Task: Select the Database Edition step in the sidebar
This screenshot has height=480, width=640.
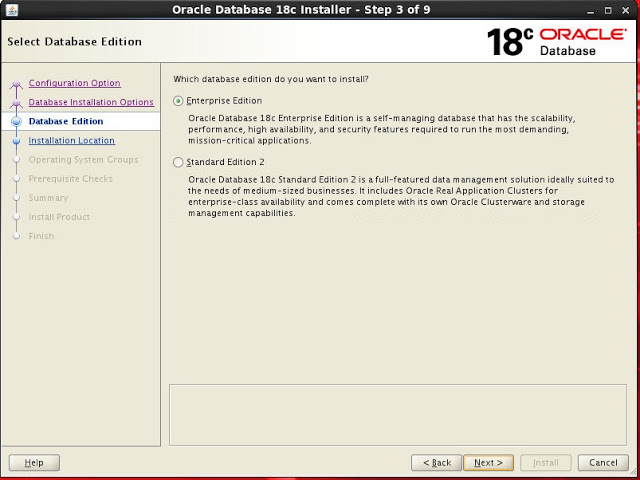Action: click(x=66, y=122)
